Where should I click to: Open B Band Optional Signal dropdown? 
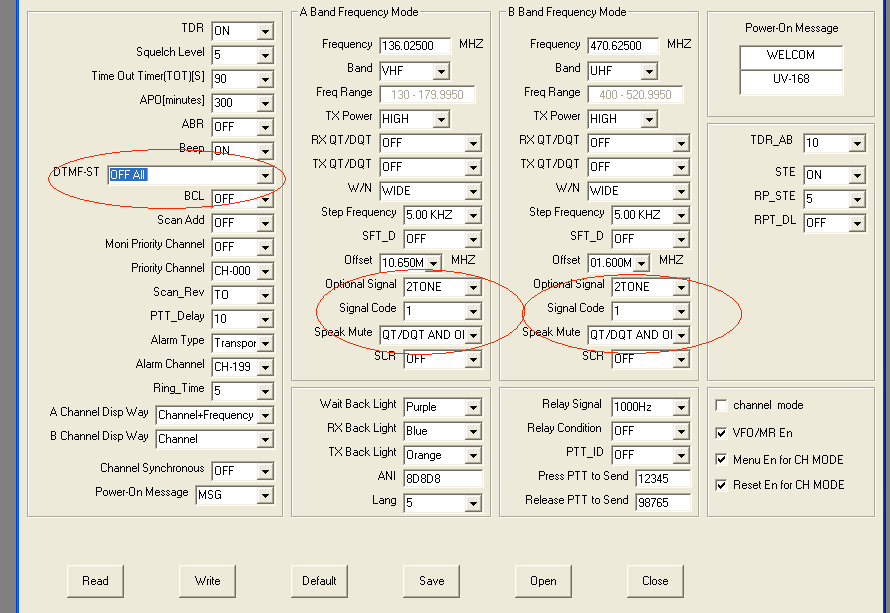tap(681, 287)
